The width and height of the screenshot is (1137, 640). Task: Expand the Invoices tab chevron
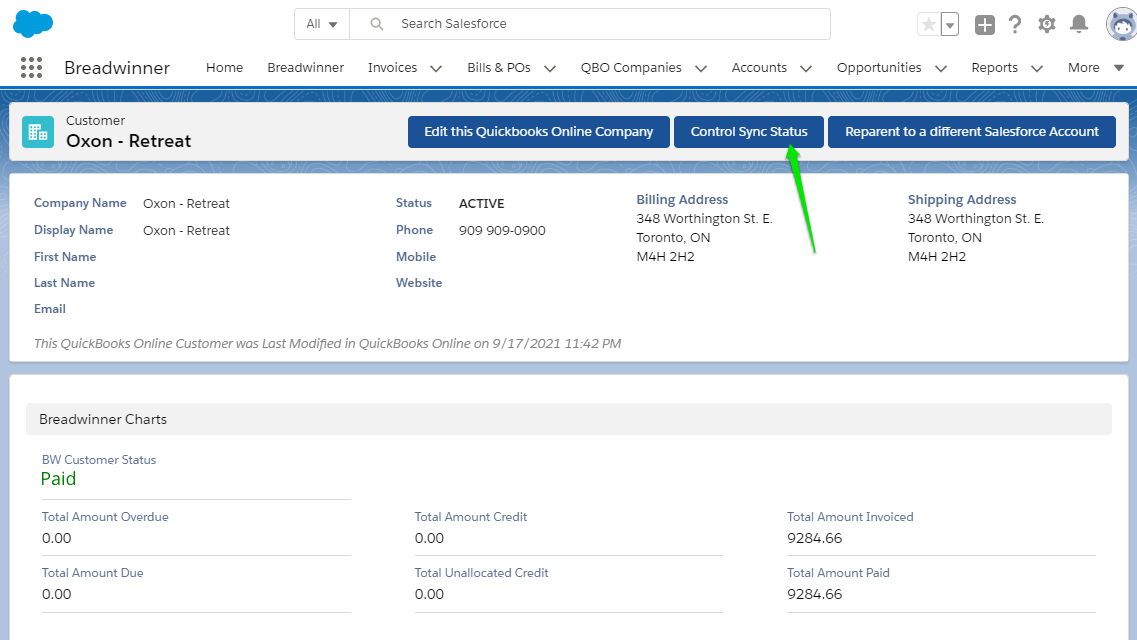pyautogui.click(x=436, y=68)
